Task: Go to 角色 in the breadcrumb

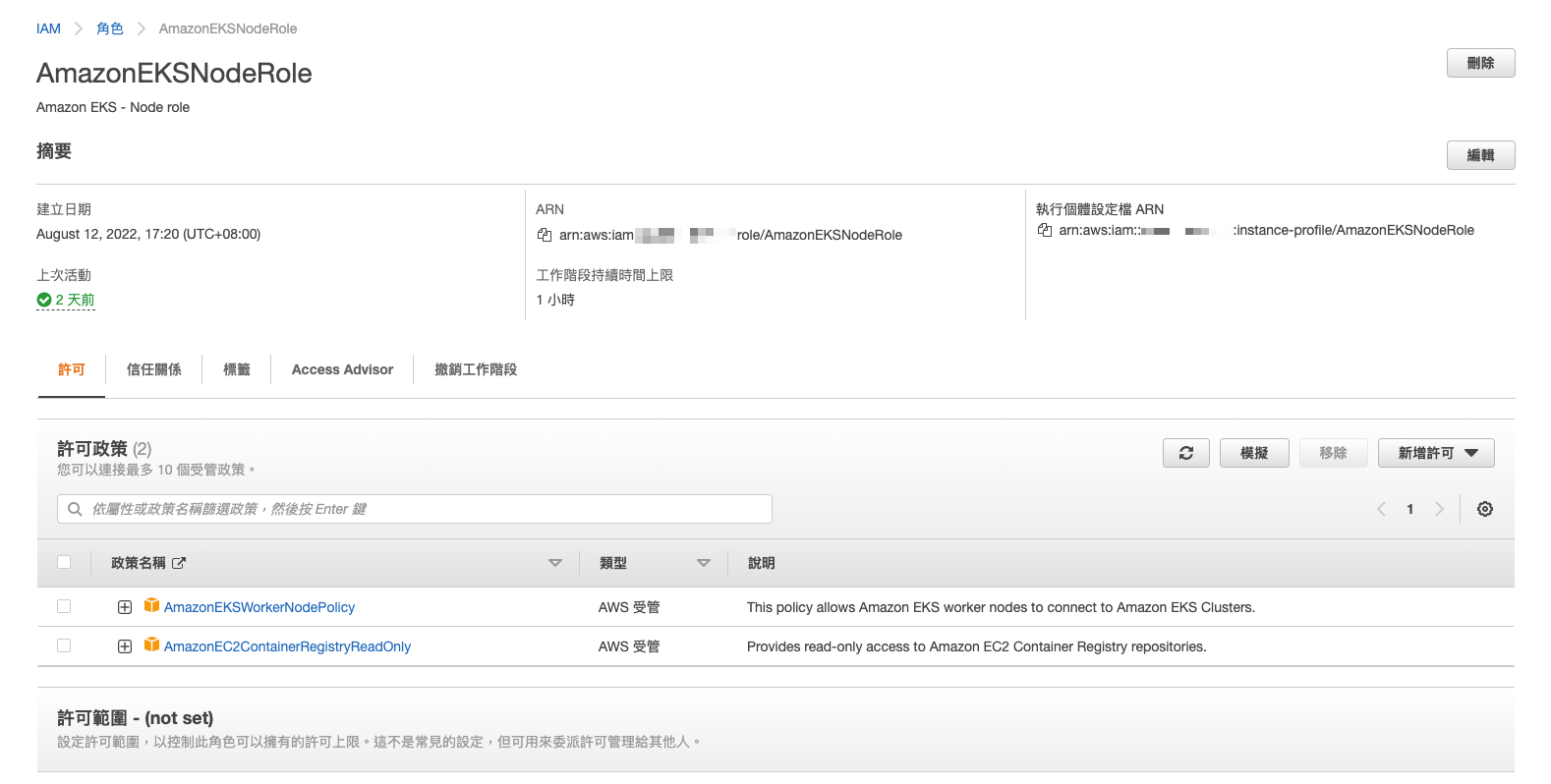Action: tap(110, 28)
